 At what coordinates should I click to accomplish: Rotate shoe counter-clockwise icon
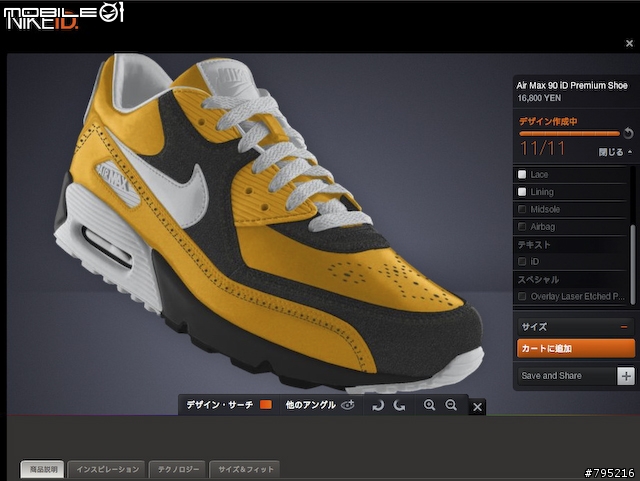[x=399, y=405]
